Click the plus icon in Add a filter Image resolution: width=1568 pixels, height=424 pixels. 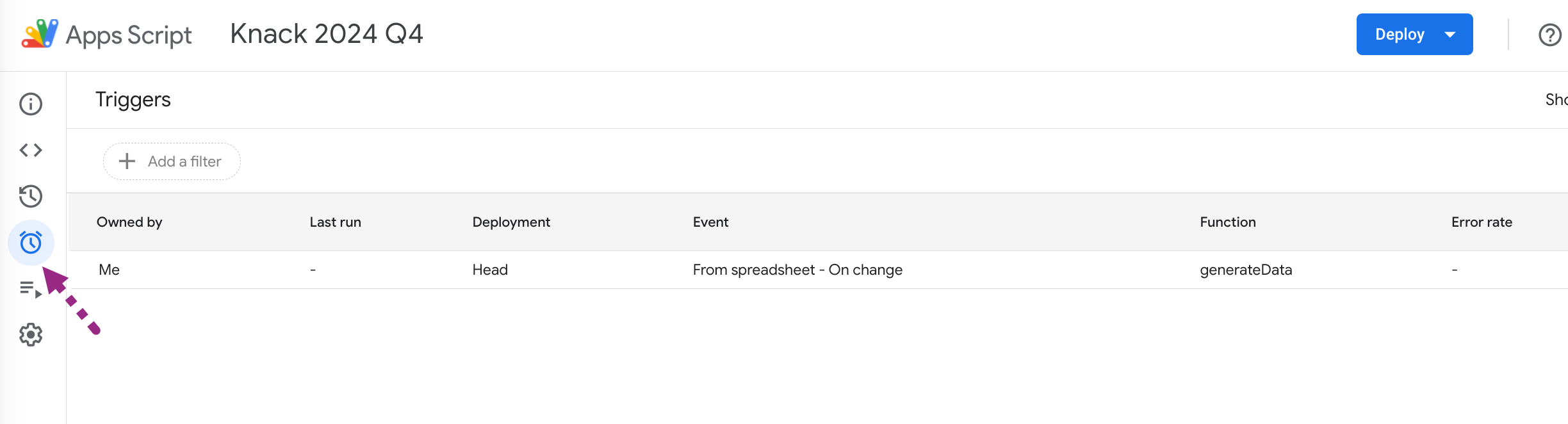tap(127, 161)
